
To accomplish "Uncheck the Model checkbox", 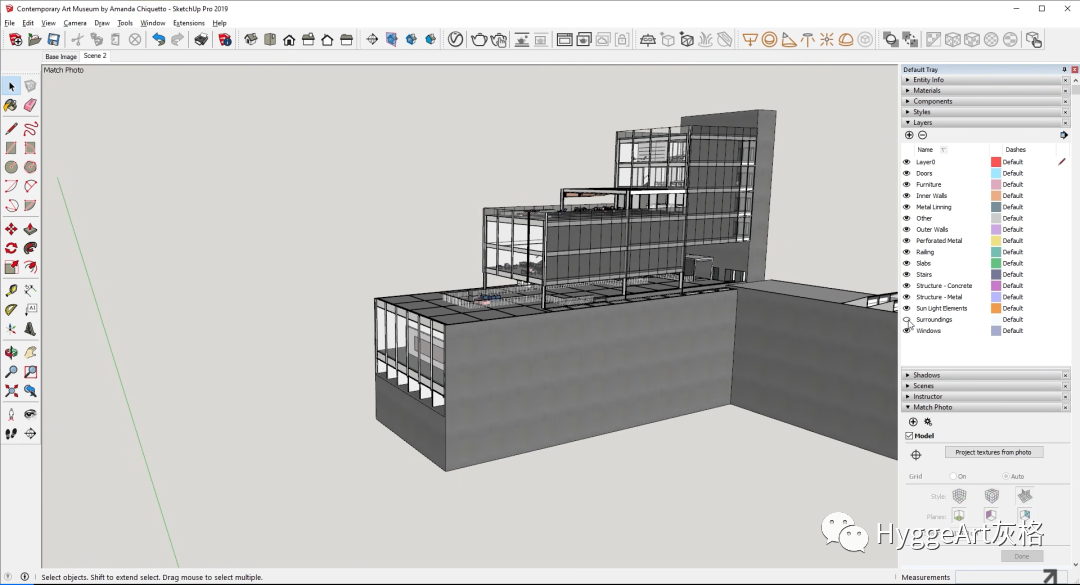I will (x=909, y=435).
